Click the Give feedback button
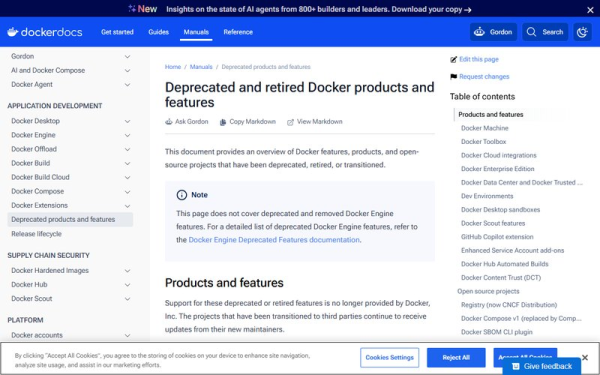The width and height of the screenshot is (600, 375). 542,366
